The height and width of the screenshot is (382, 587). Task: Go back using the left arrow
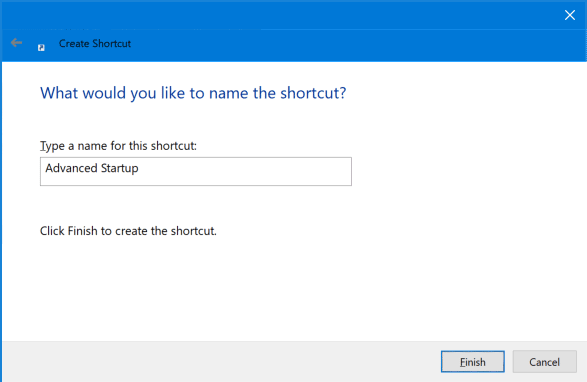16,43
